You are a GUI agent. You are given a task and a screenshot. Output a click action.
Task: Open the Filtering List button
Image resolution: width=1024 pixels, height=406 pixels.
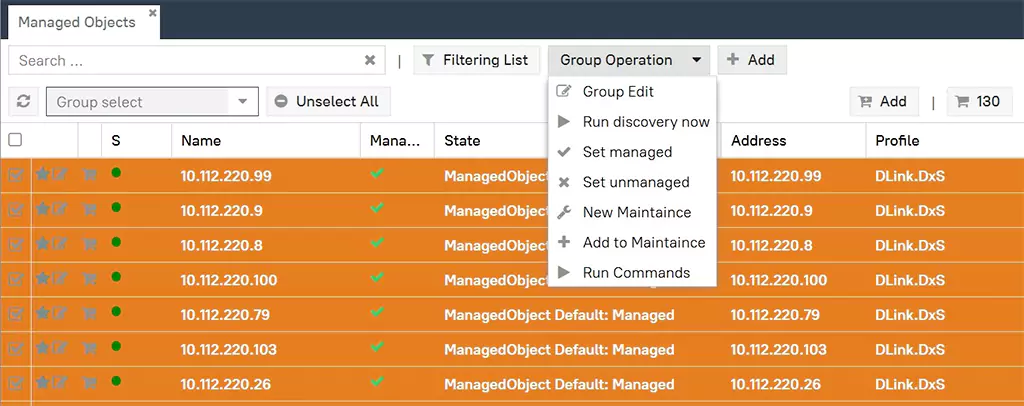click(476, 60)
